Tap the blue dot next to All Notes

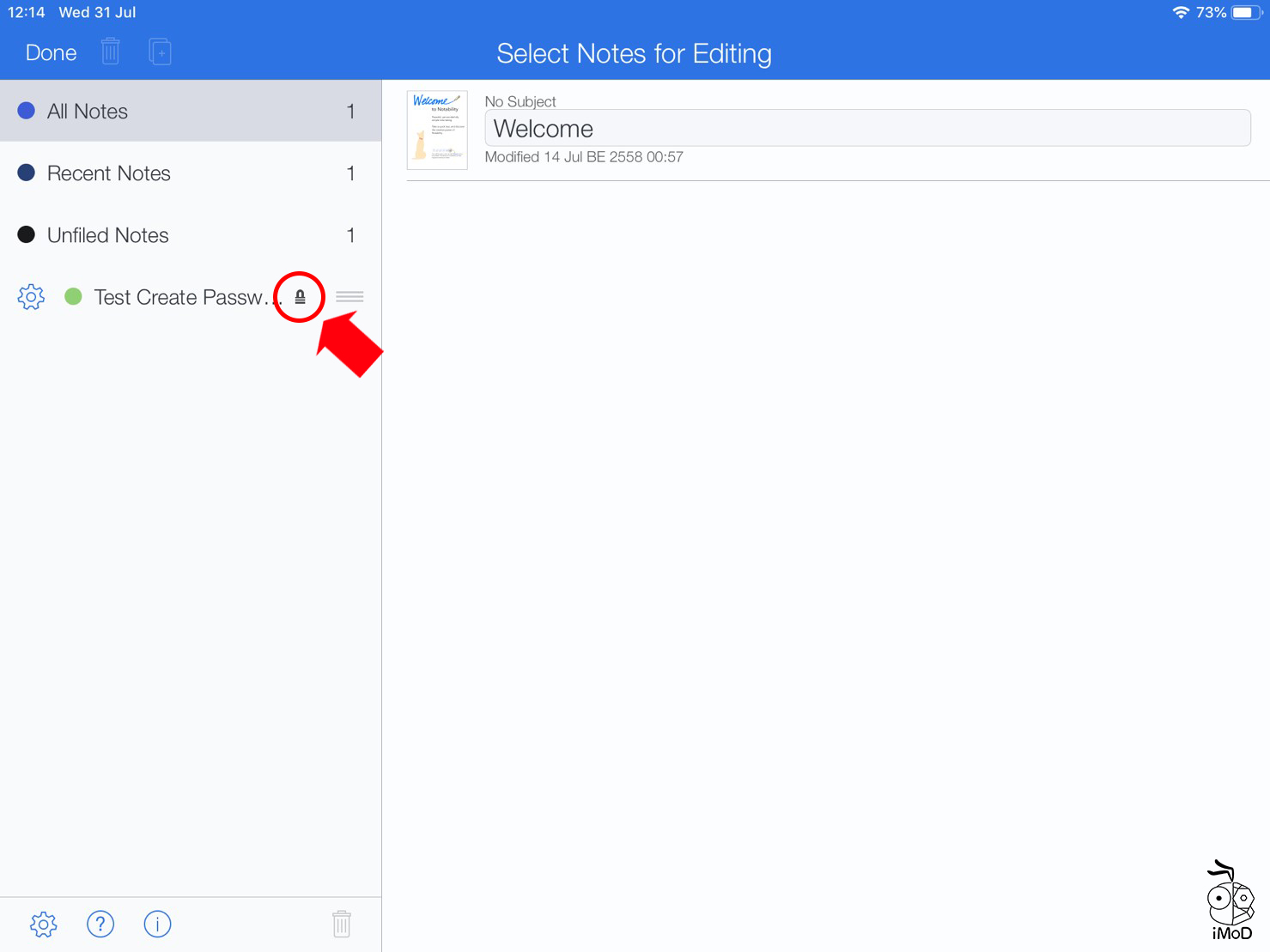pos(26,110)
